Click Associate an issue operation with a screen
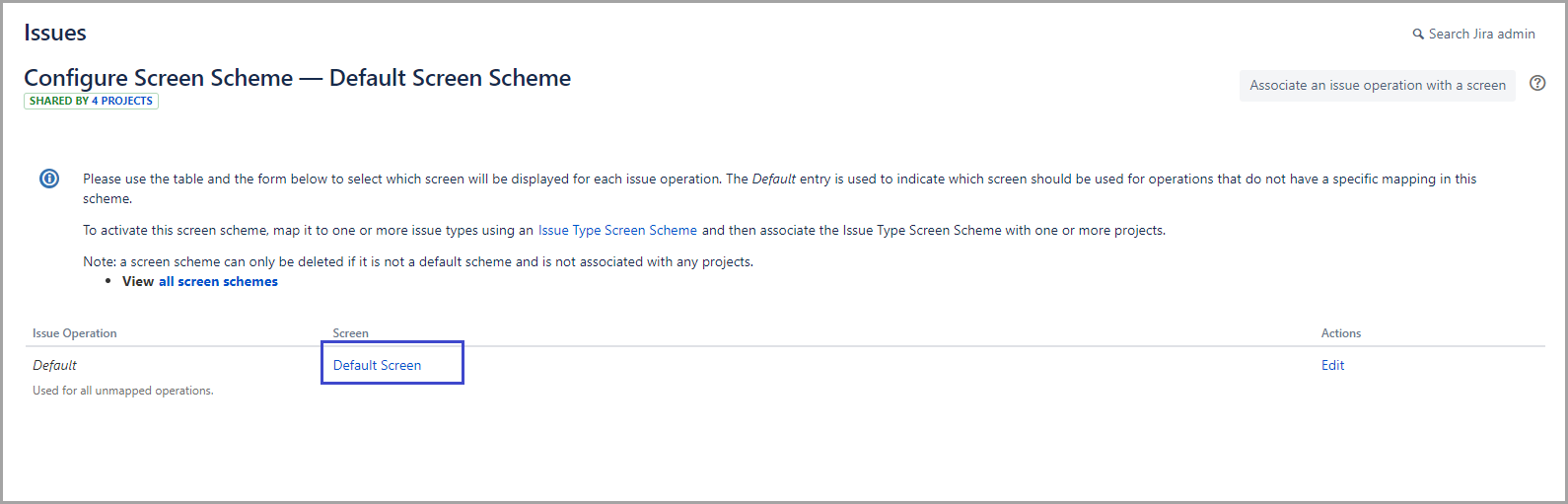The width and height of the screenshot is (1568, 504). [x=1378, y=86]
